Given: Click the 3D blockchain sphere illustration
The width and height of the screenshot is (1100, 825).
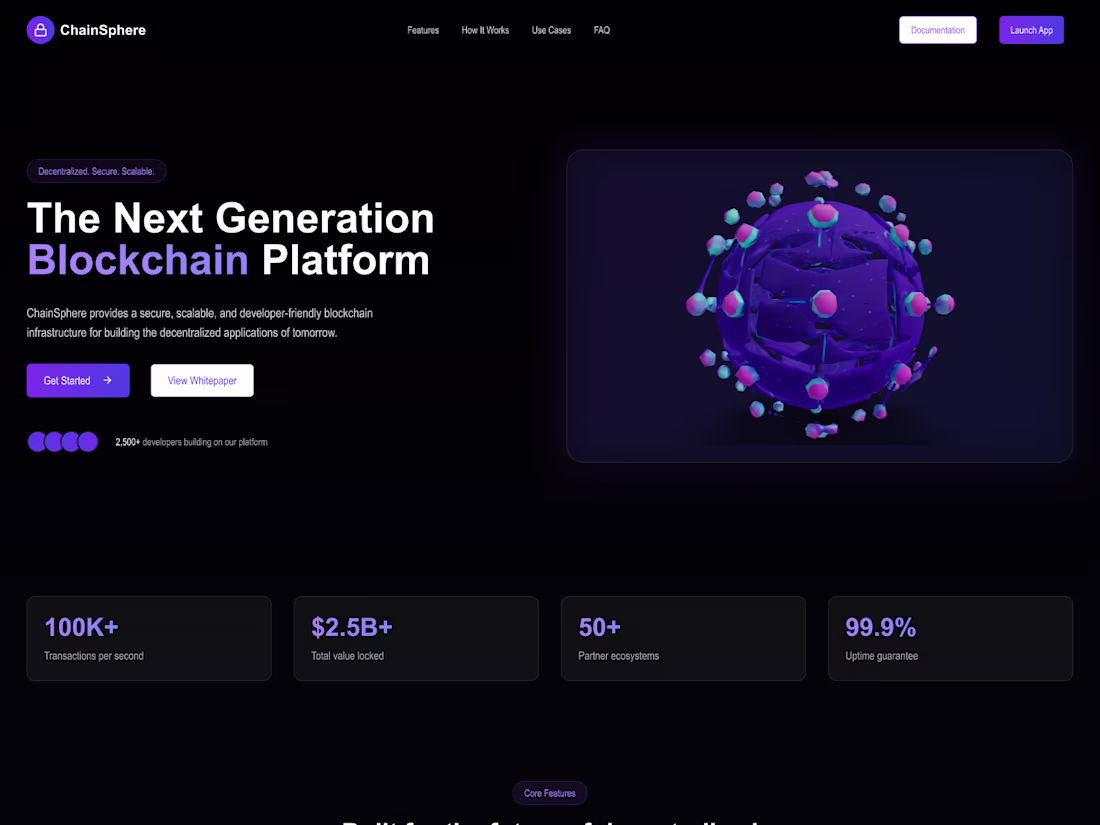Looking at the screenshot, I should click(820, 305).
